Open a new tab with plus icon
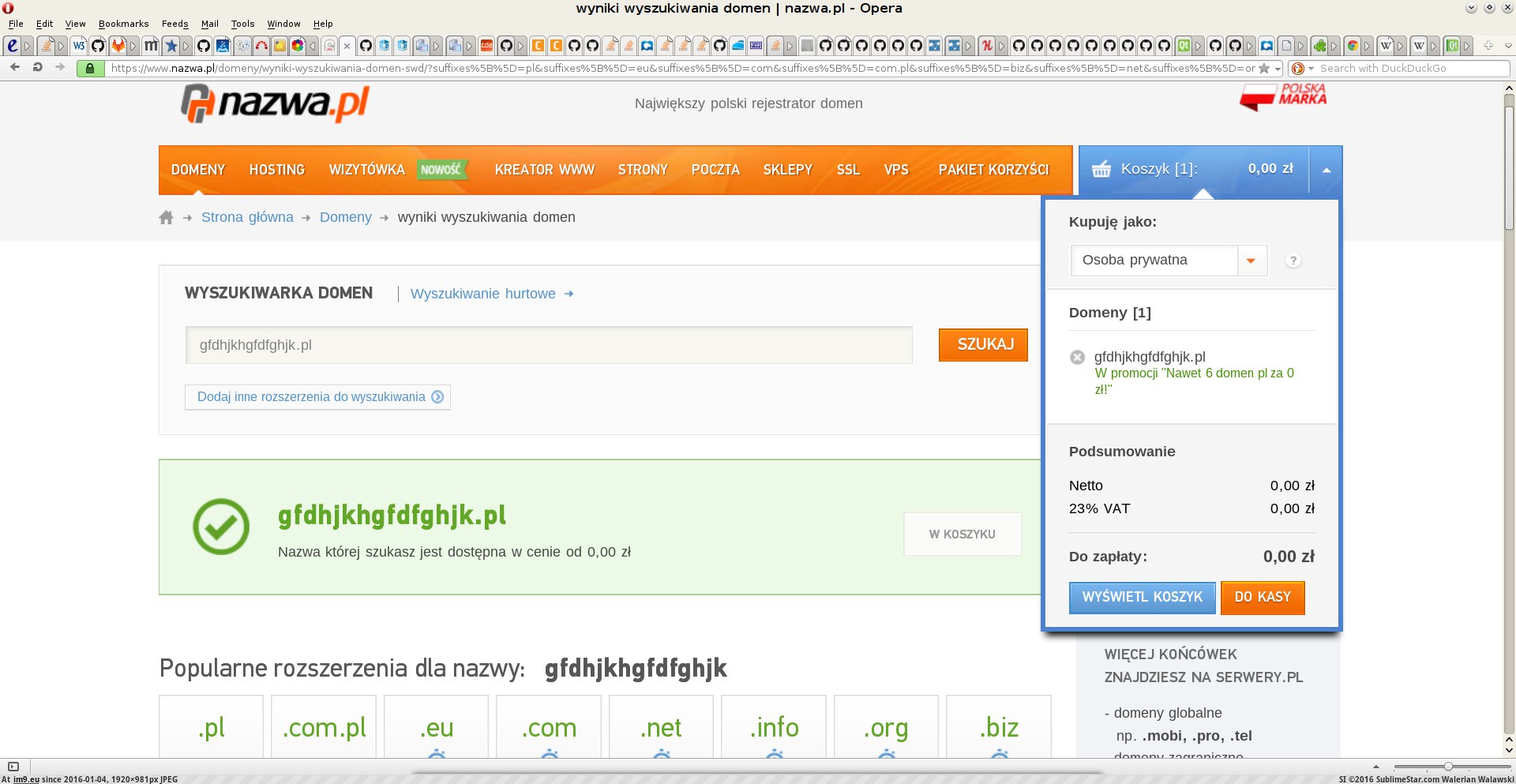This screenshot has height=784, width=1516. pos(1488,46)
